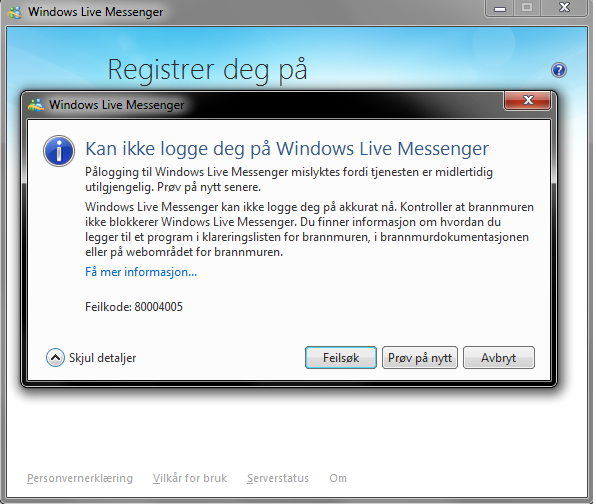The height and width of the screenshot is (504, 596).
Task: Check the Serverstatus link
Action: point(278,478)
